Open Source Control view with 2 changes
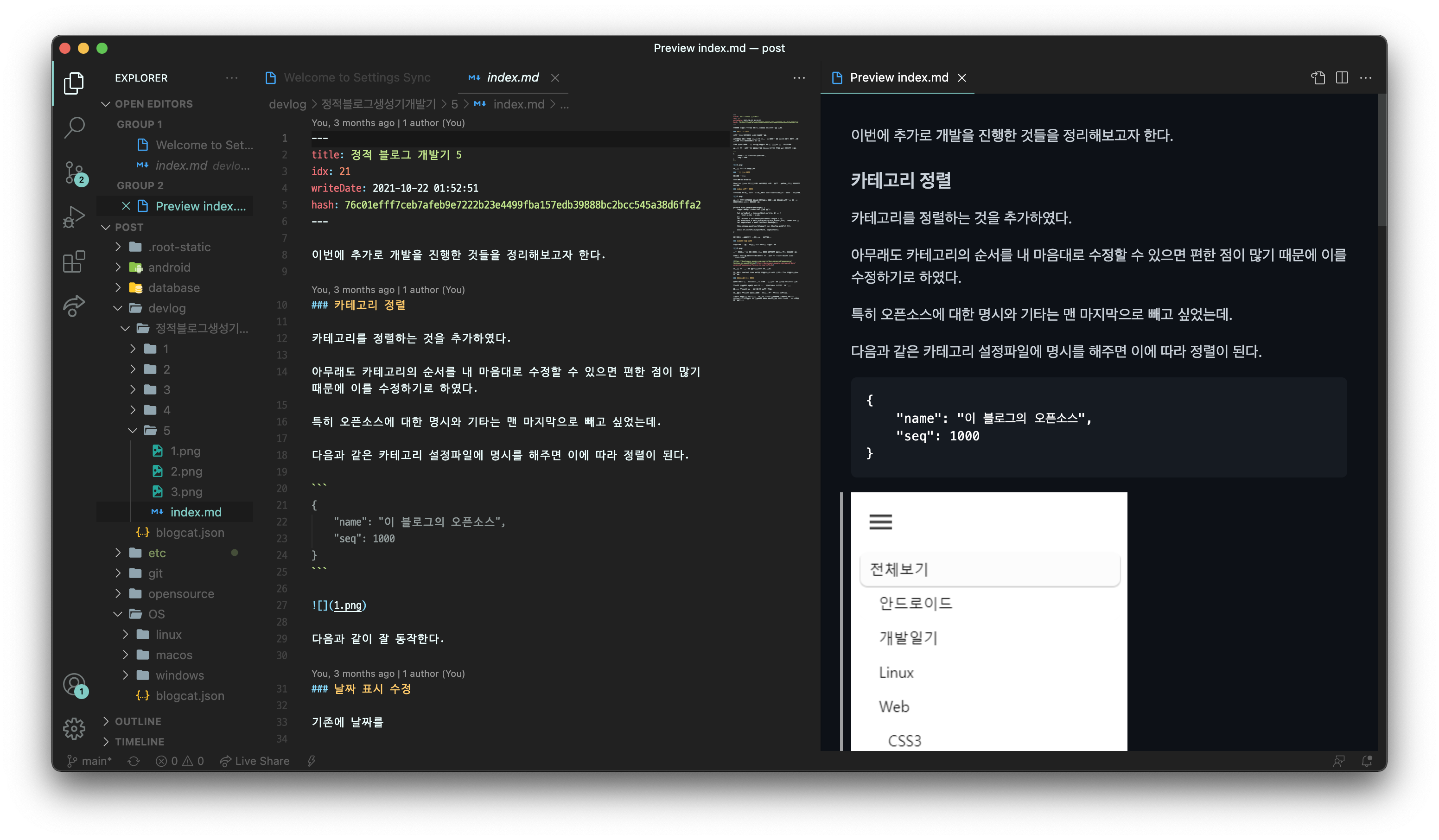The width and height of the screenshot is (1439, 840). click(74, 172)
